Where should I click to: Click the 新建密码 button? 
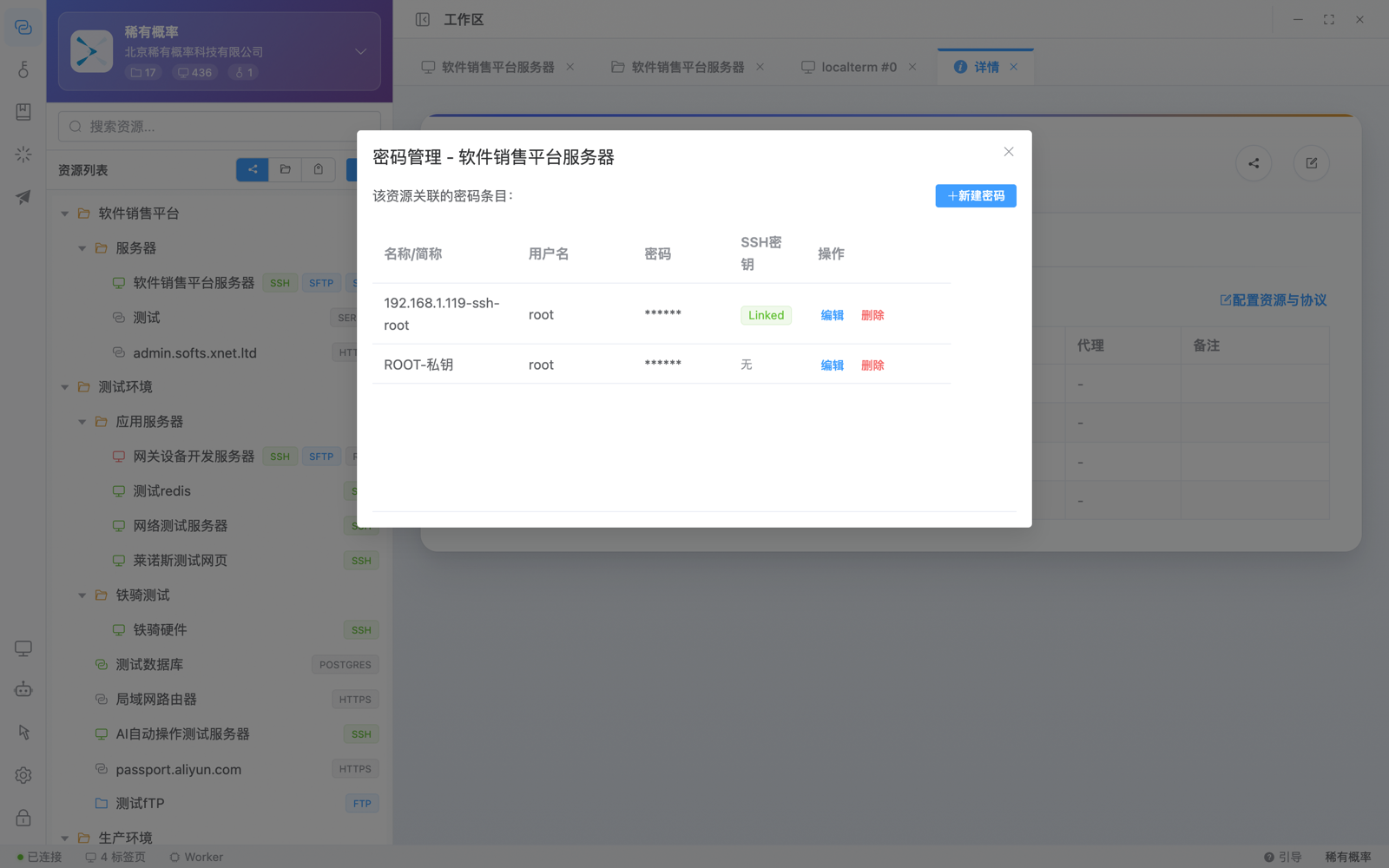click(976, 196)
